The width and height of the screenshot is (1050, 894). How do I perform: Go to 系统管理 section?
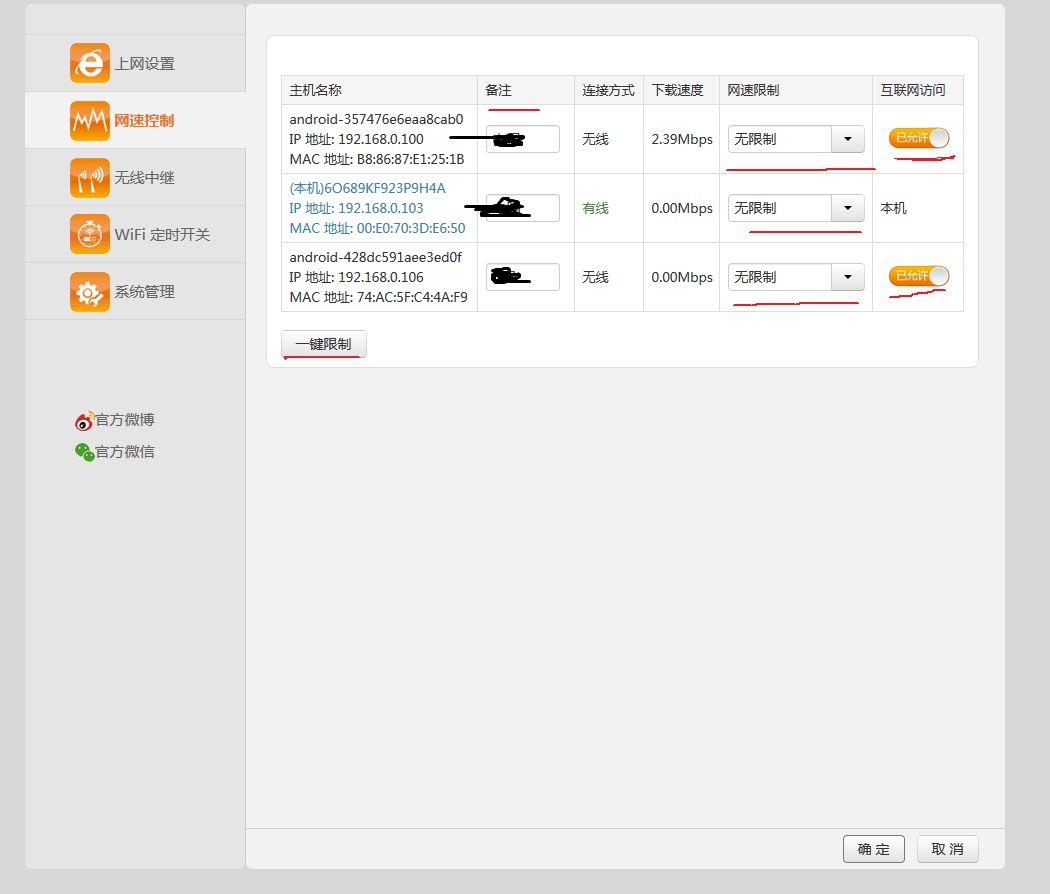(144, 292)
